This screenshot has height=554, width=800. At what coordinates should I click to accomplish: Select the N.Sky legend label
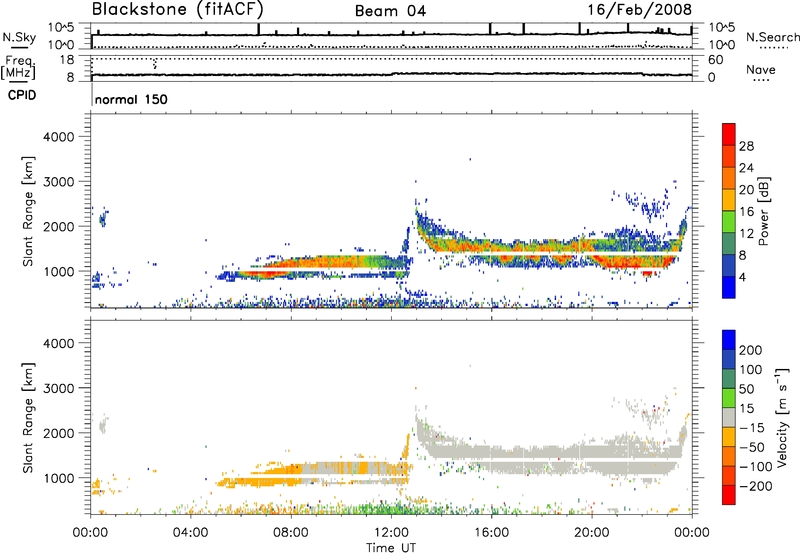(x=19, y=37)
